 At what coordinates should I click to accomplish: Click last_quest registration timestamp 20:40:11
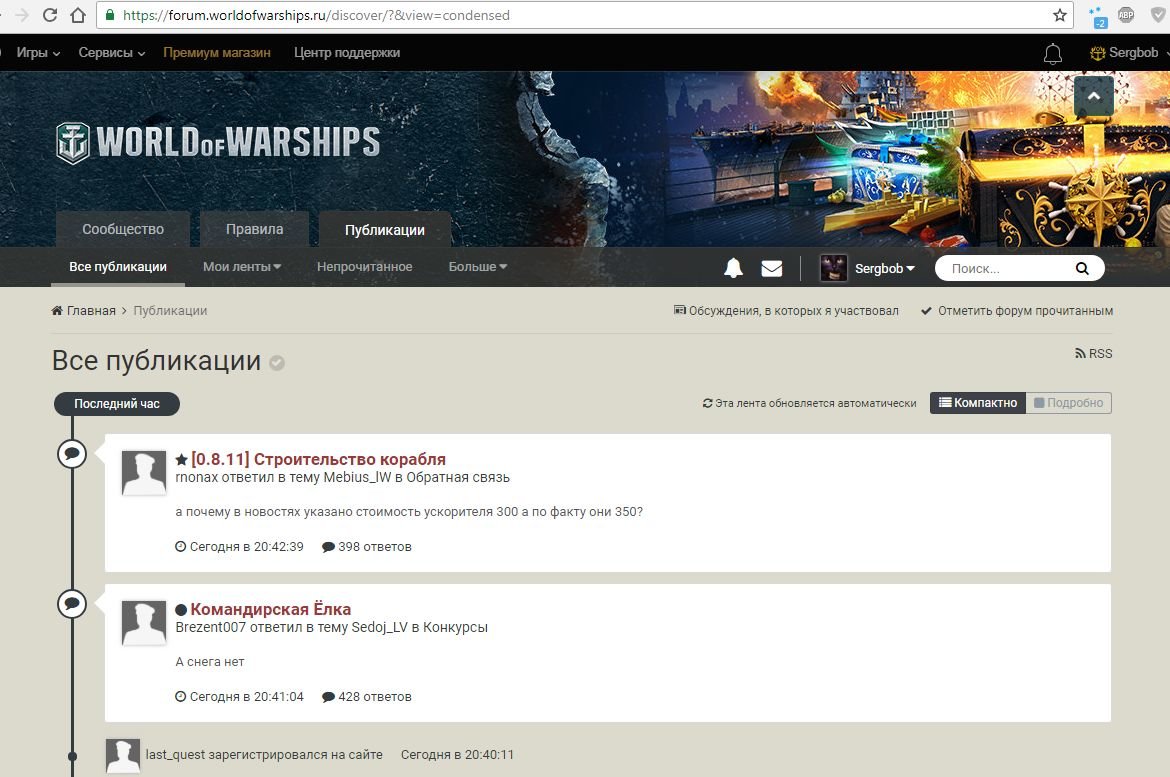click(x=457, y=755)
